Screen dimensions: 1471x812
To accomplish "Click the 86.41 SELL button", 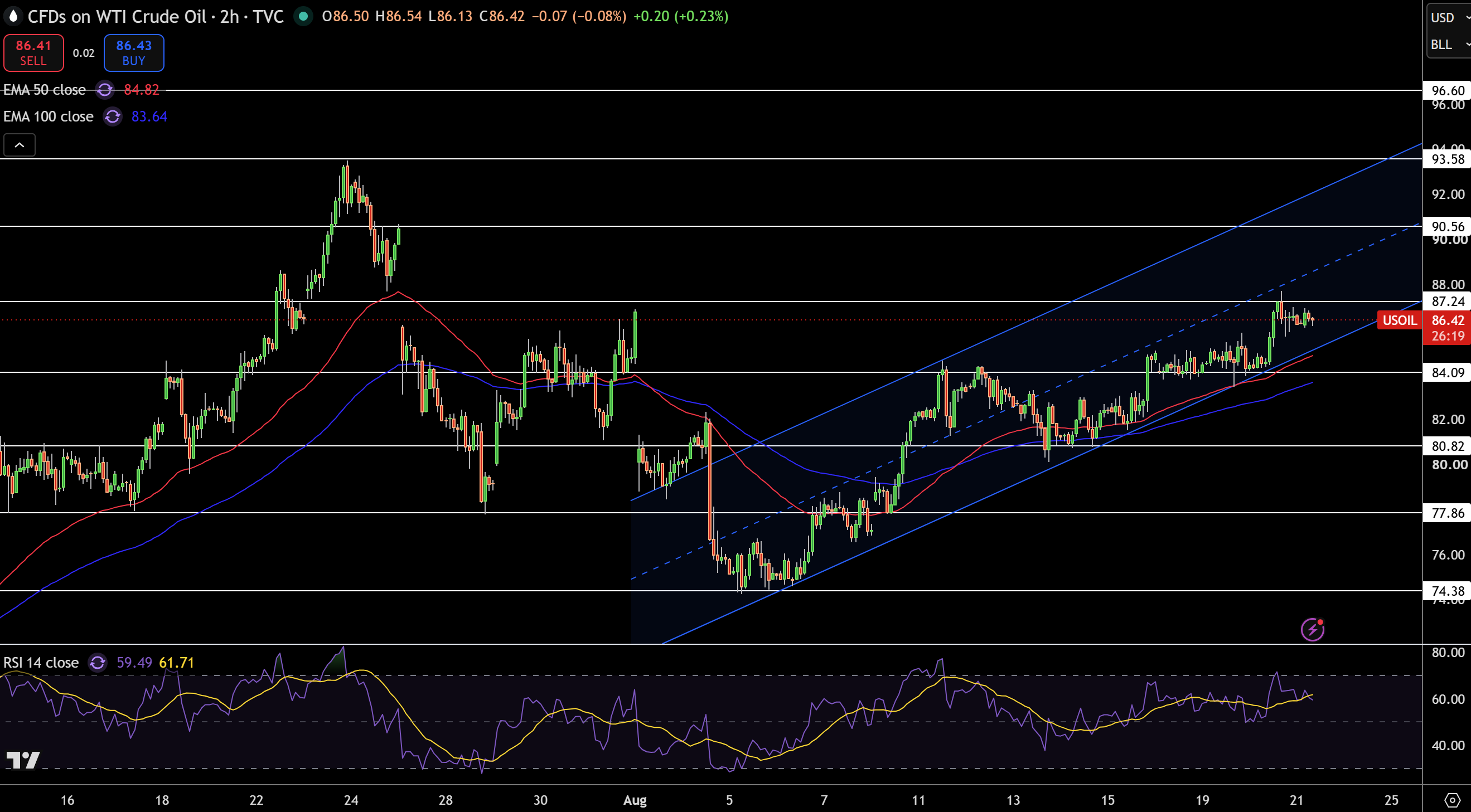I will click(33, 52).
